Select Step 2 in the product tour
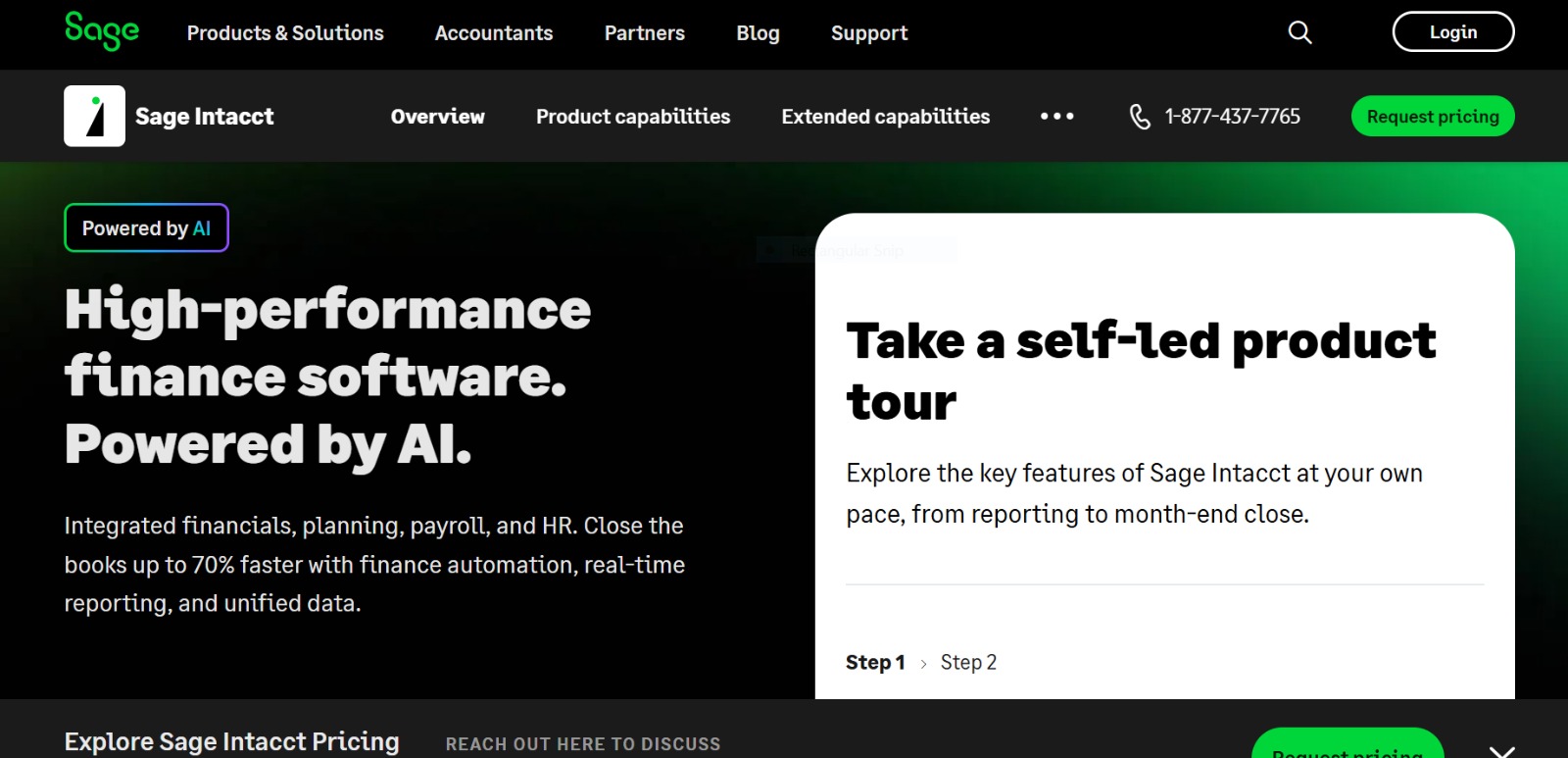1568x758 pixels. 968,663
